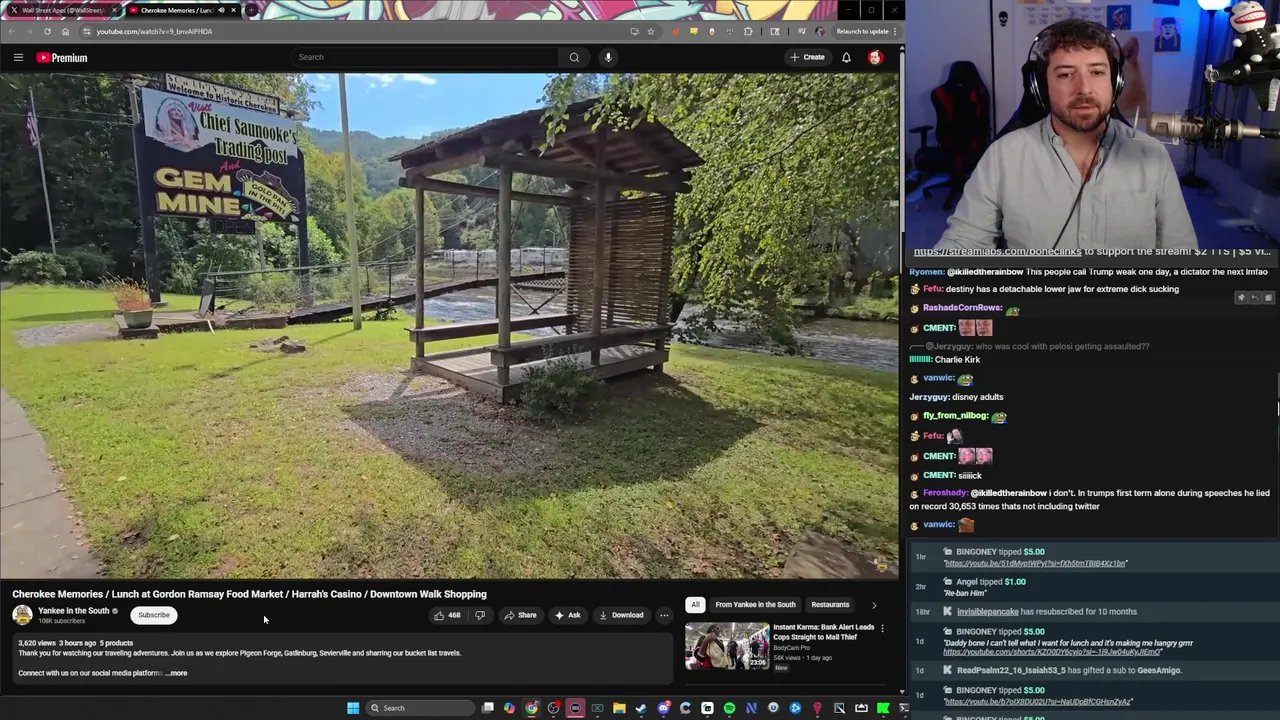Start voice search with microphone icon

pos(608,57)
